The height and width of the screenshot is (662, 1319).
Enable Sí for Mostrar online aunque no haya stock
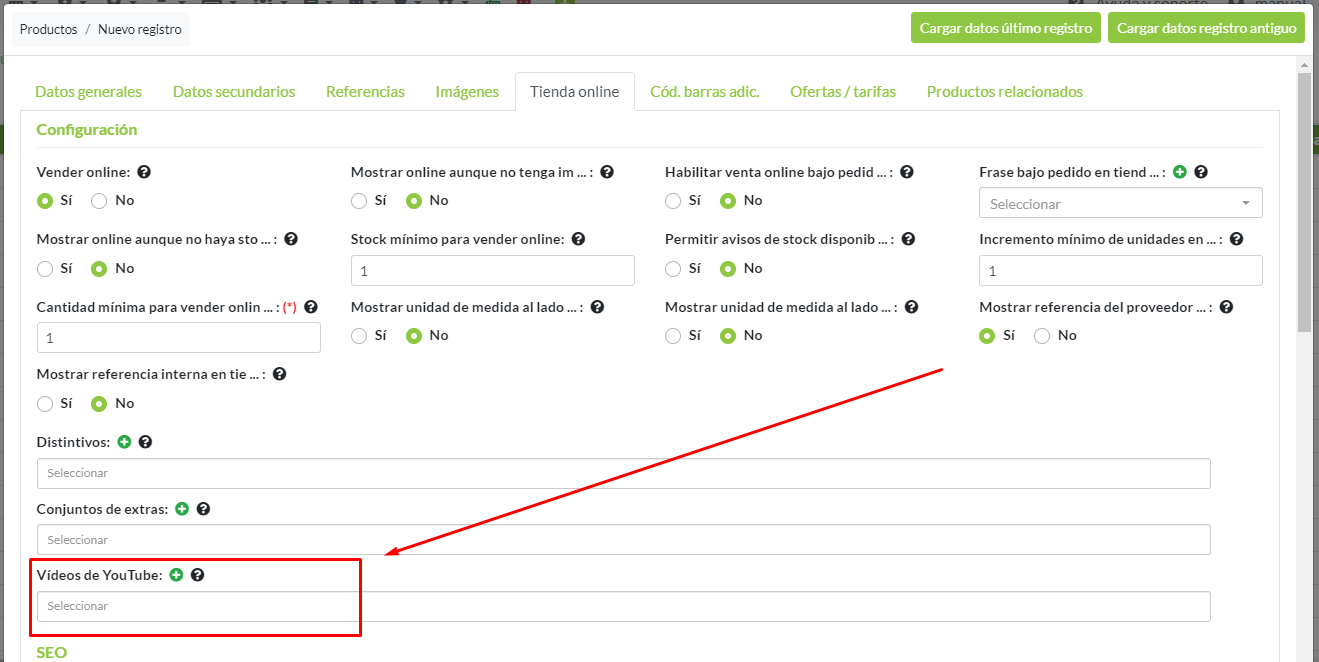pos(45,268)
